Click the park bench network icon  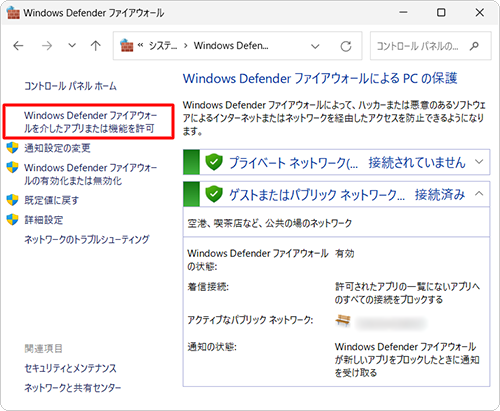tap(343, 321)
